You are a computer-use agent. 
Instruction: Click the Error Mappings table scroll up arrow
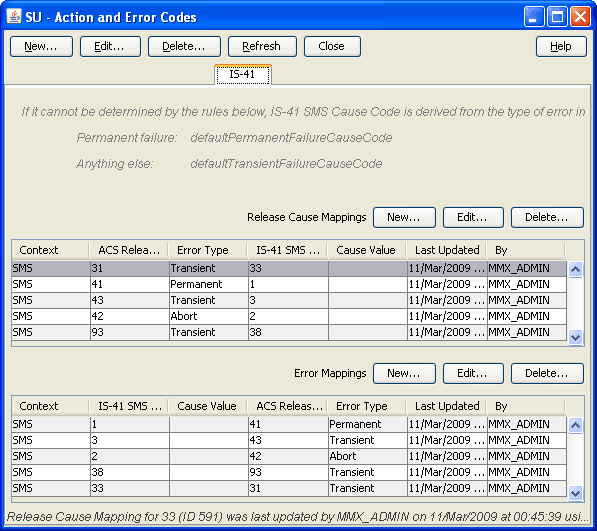click(x=575, y=426)
